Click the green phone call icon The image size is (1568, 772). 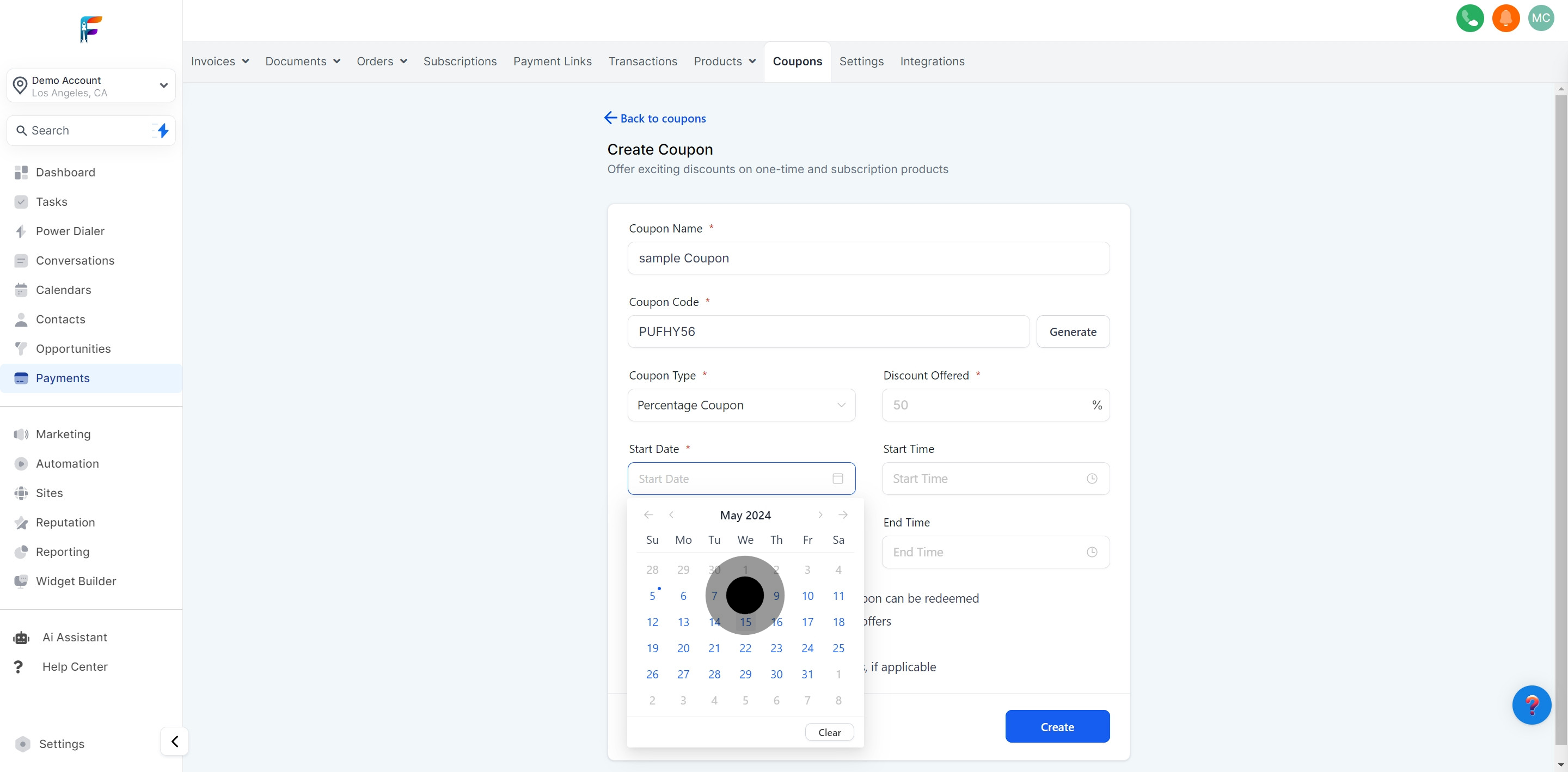tap(1469, 19)
